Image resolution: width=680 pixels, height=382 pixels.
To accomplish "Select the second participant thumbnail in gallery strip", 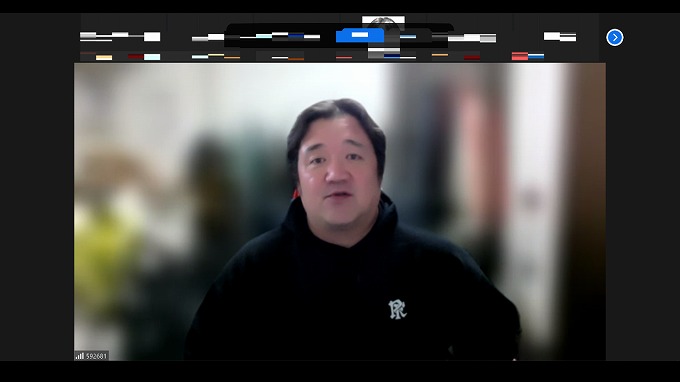I will tap(210, 37).
